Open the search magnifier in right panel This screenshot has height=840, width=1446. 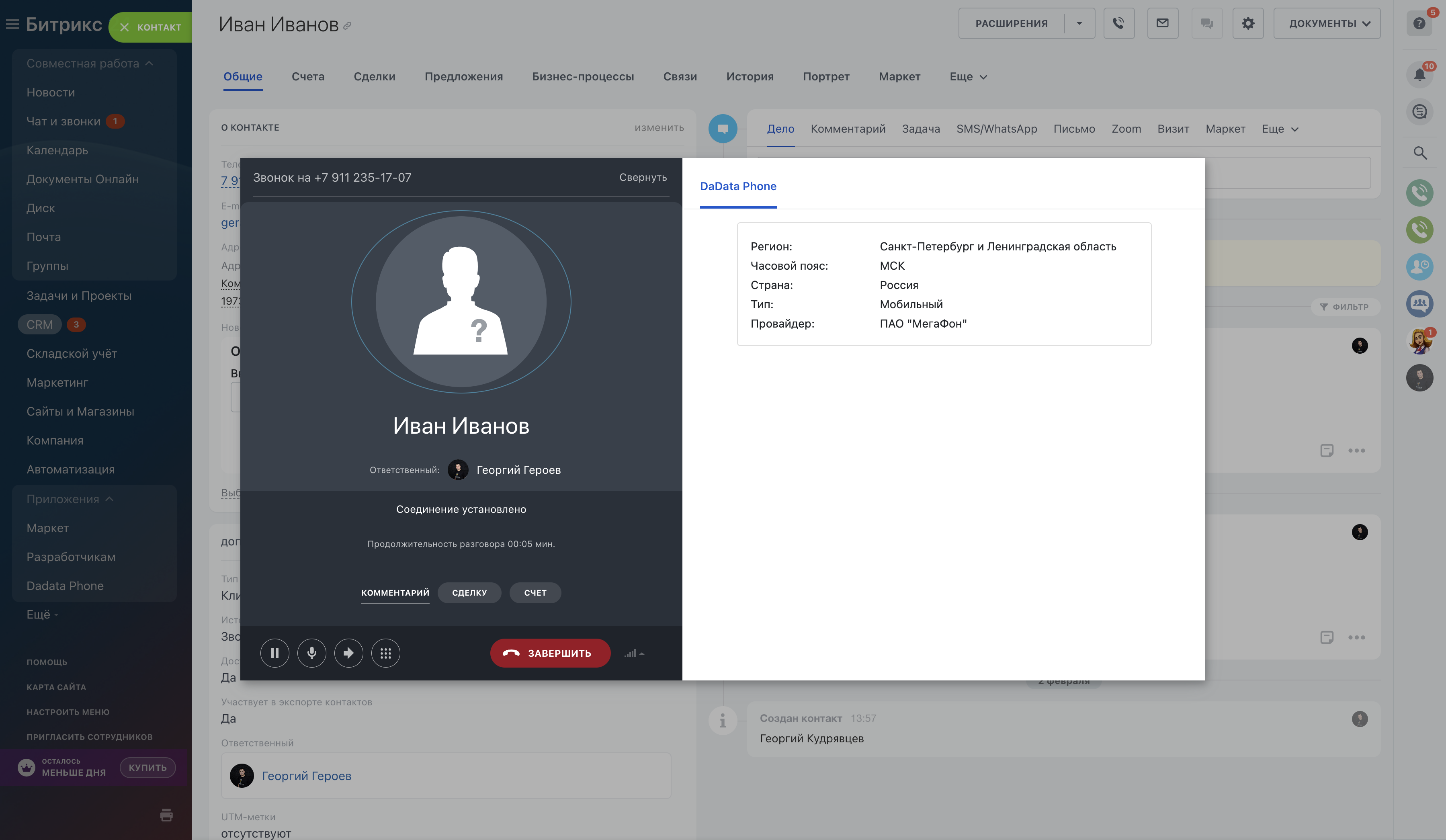tap(1419, 153)
